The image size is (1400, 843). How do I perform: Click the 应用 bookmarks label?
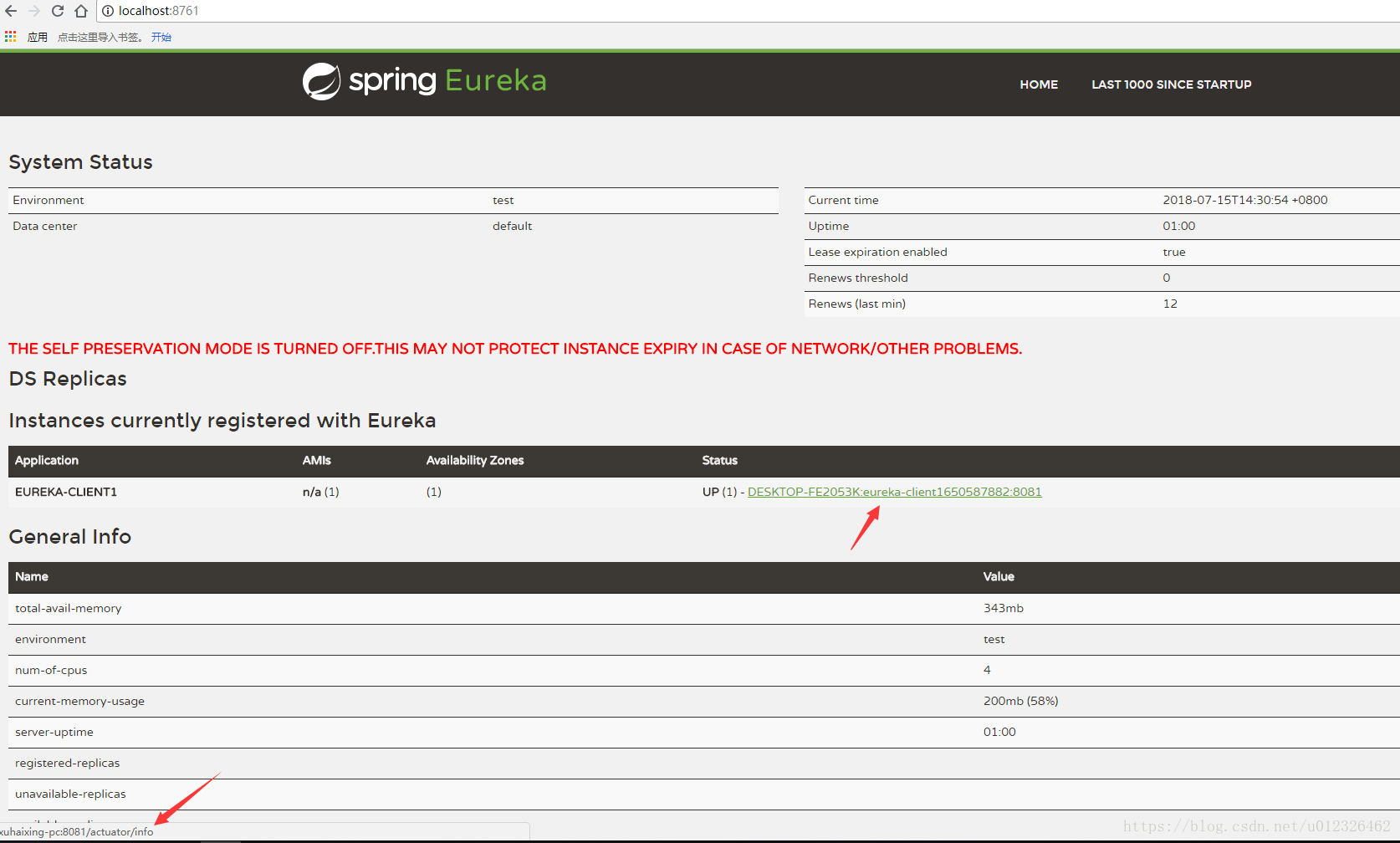38,37
